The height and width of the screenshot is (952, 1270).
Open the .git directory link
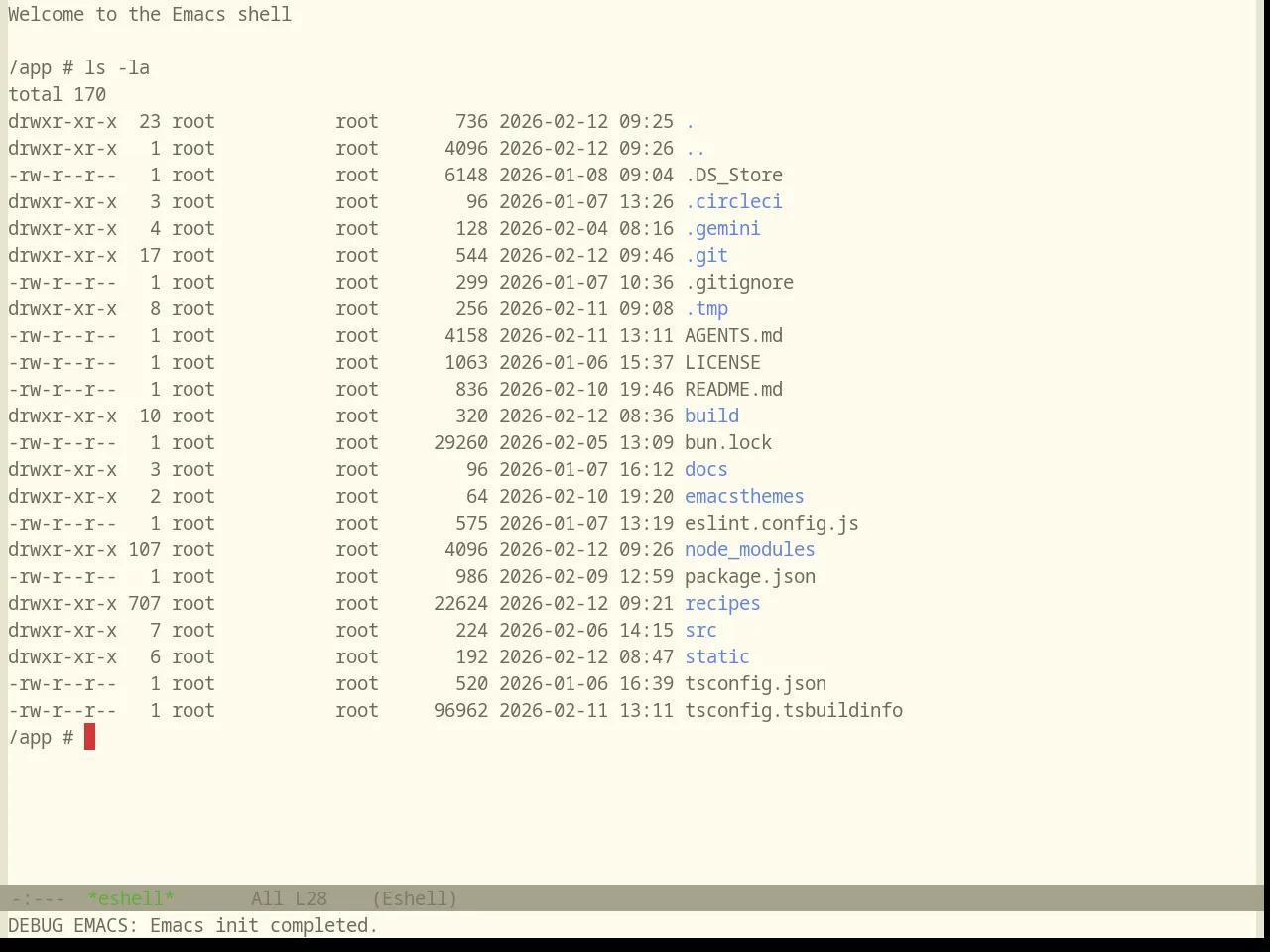point(706,255)
